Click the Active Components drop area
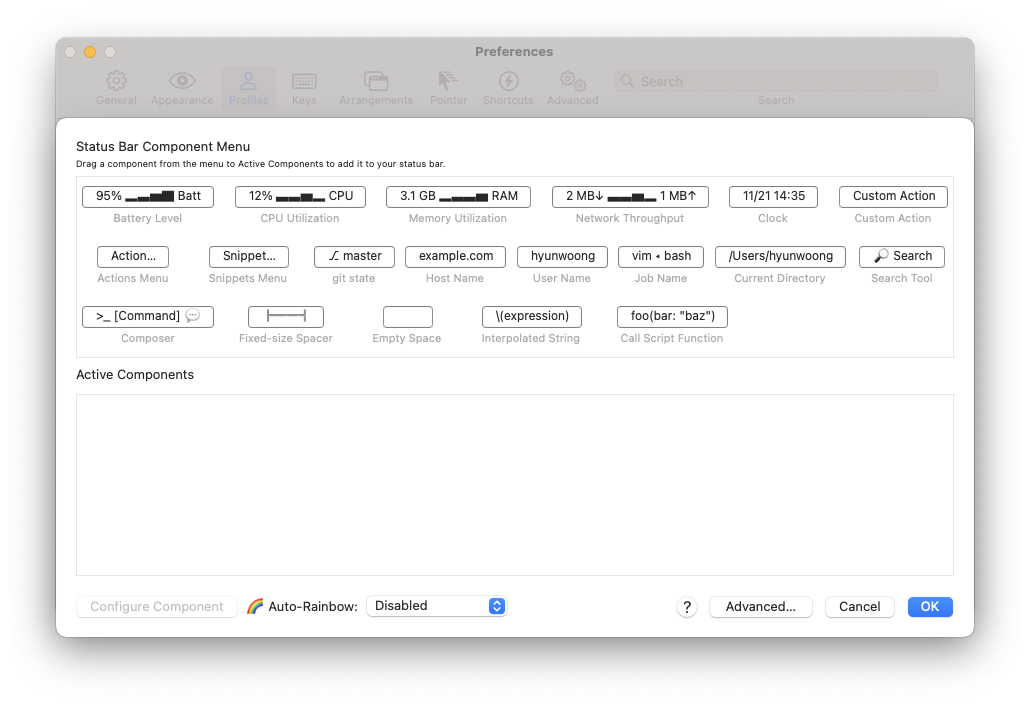Image resolution: width=1030 pixels, height=711 pixels. (514, 485)
